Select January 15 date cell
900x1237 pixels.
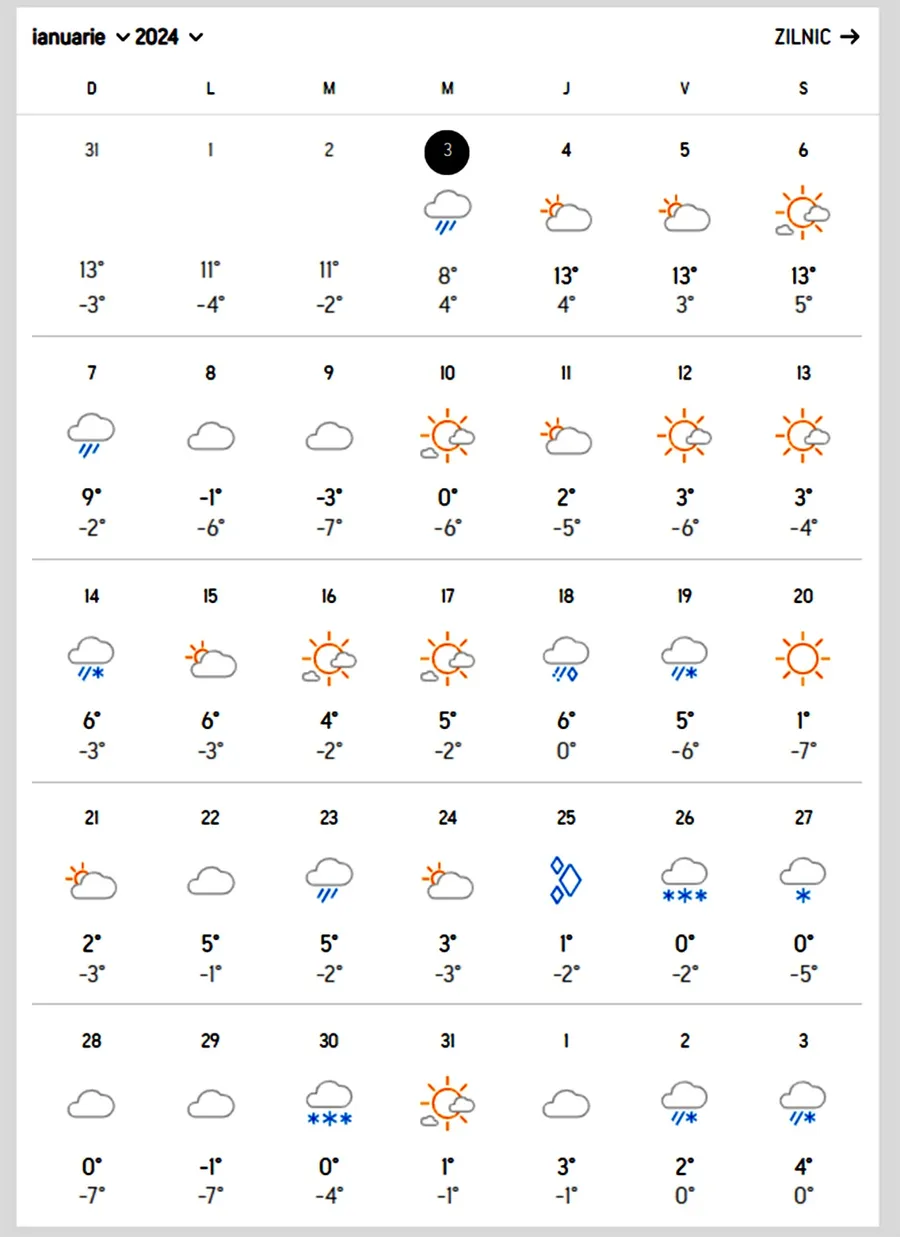[x=210, y=597]
